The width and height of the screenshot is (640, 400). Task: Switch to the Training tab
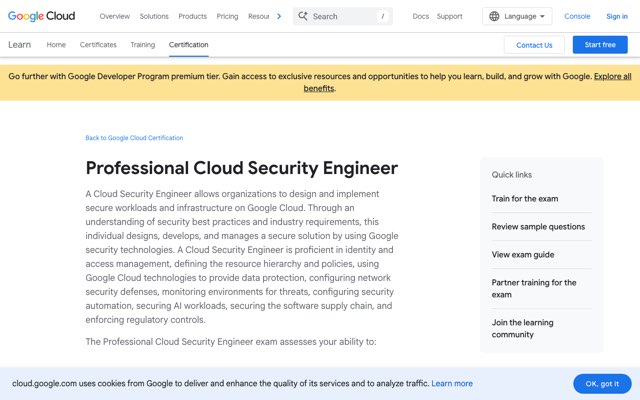[x=143, y=44]
